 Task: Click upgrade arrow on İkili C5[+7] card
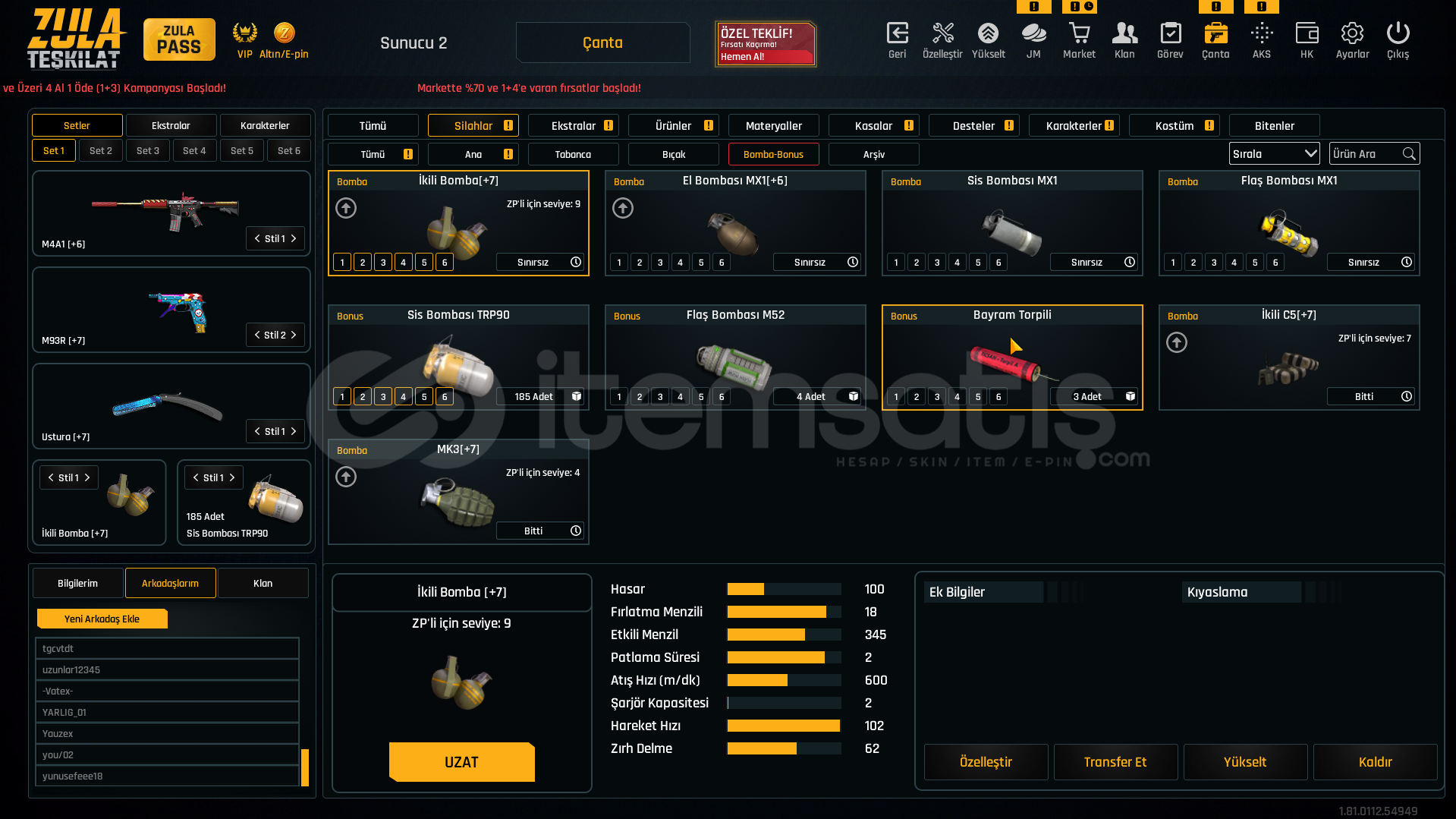1177,342
